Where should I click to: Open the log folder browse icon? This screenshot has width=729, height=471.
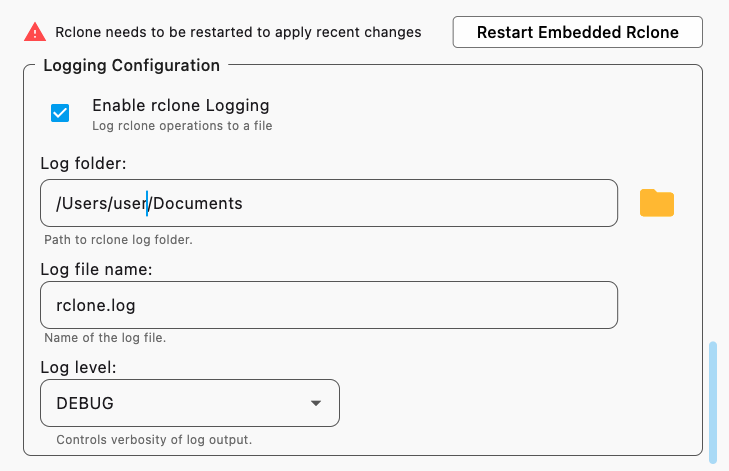[x=657, y=203]
